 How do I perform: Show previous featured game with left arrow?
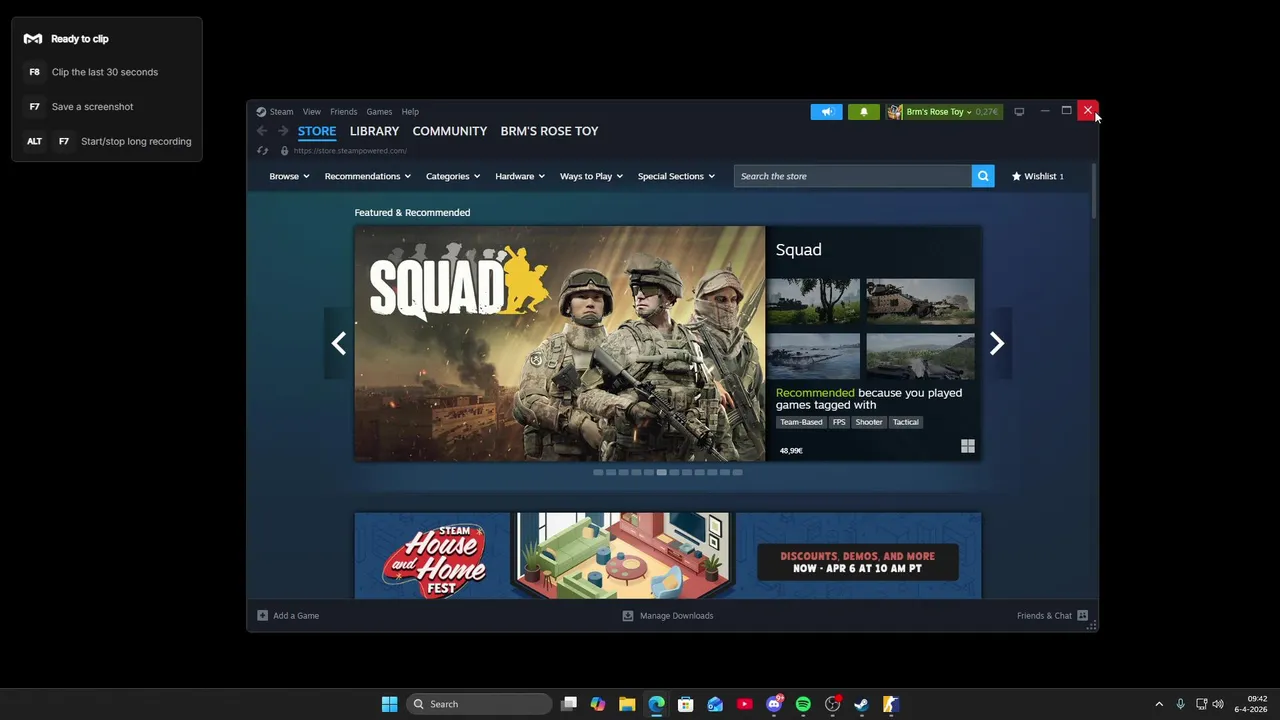tap(338, 343)
